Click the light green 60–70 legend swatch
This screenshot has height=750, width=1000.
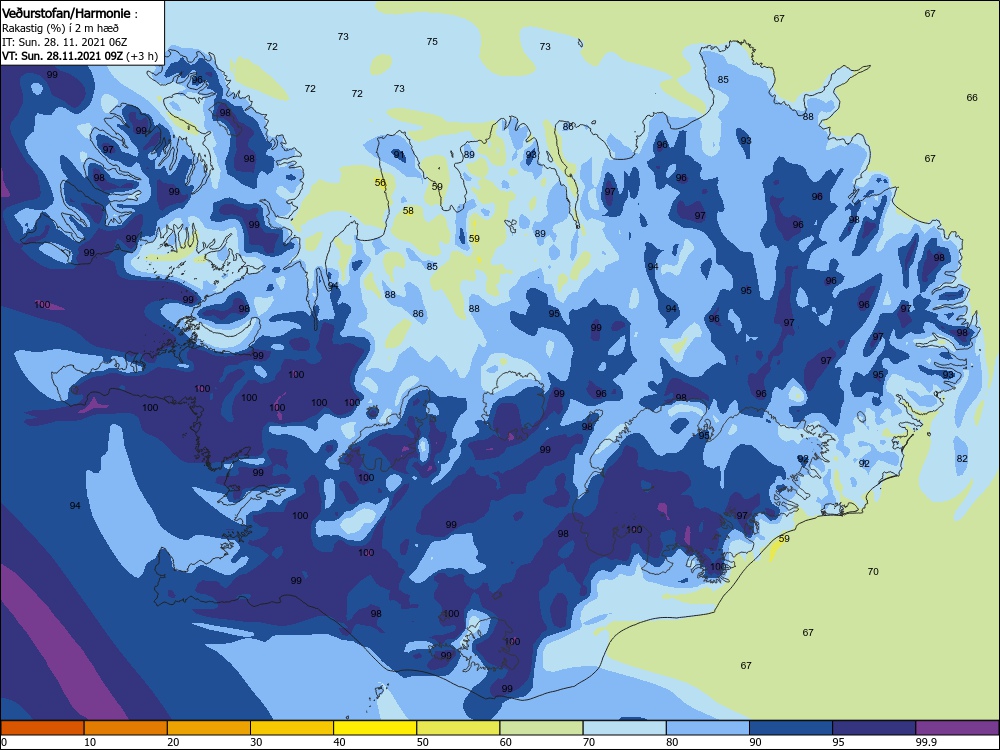[x=541, y=728]
